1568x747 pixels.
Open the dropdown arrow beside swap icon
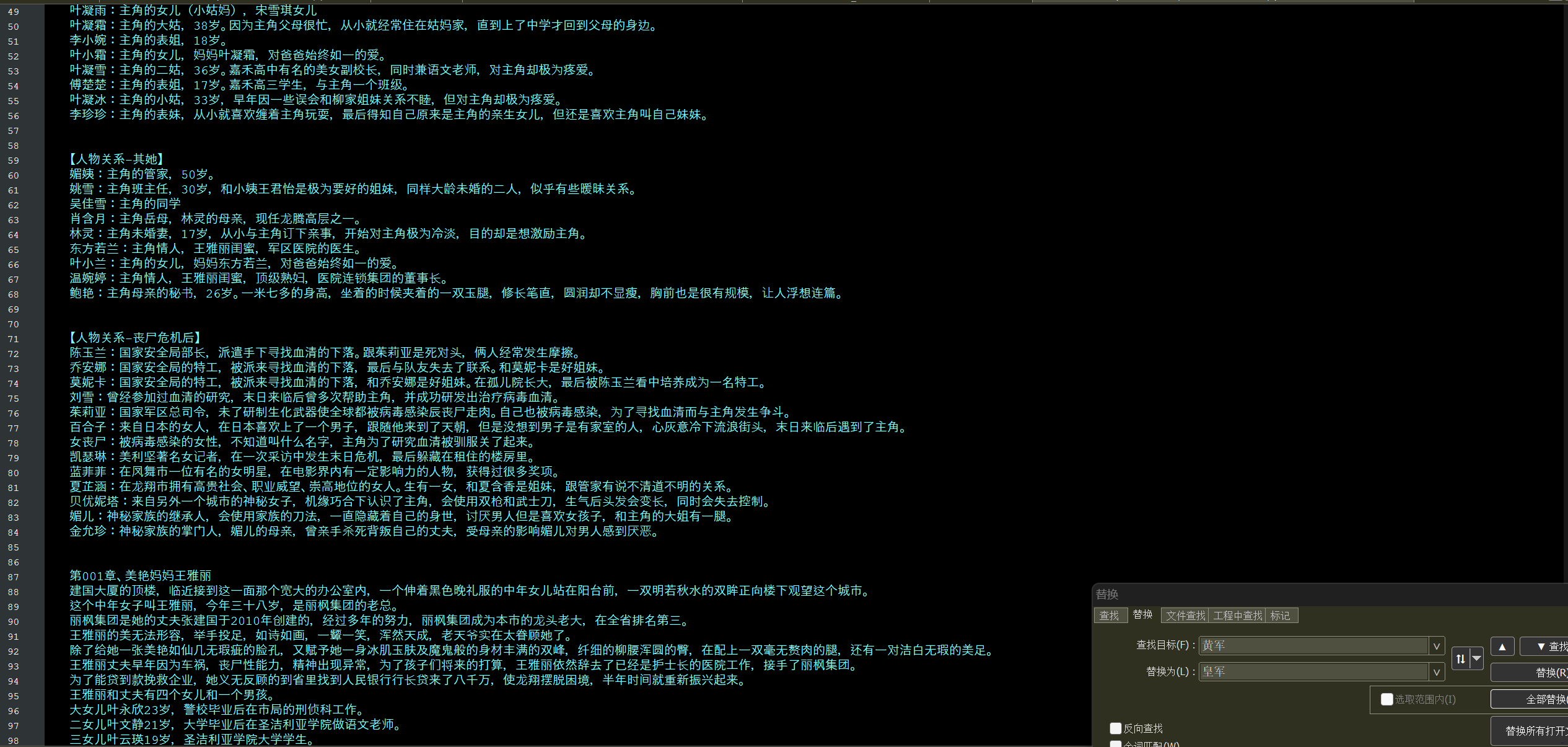[x=1476, y=659]
